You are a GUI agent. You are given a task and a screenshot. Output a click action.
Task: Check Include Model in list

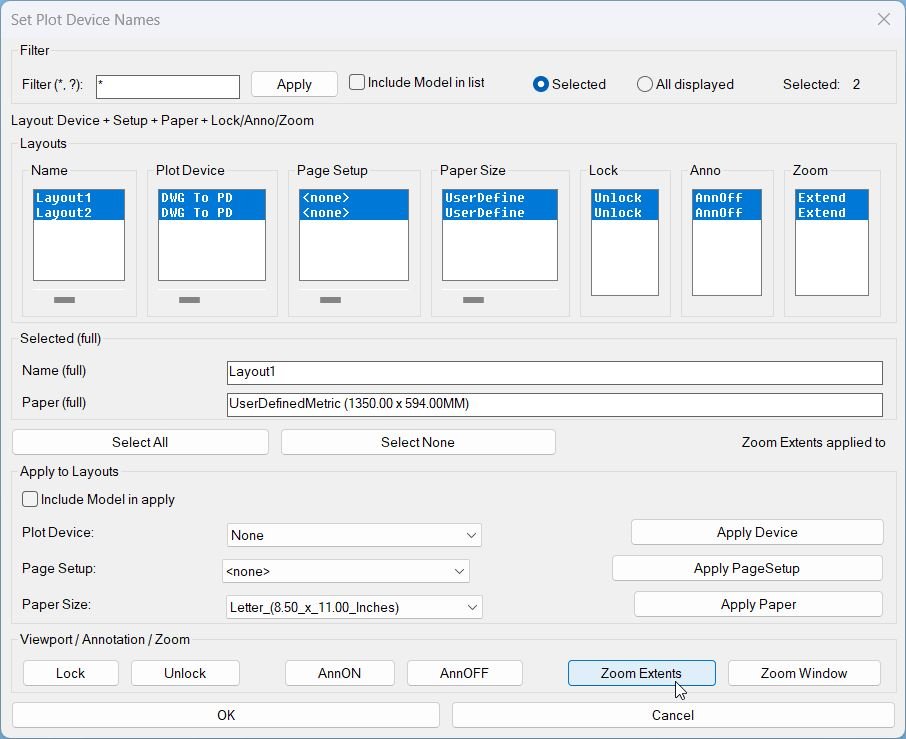357,83
